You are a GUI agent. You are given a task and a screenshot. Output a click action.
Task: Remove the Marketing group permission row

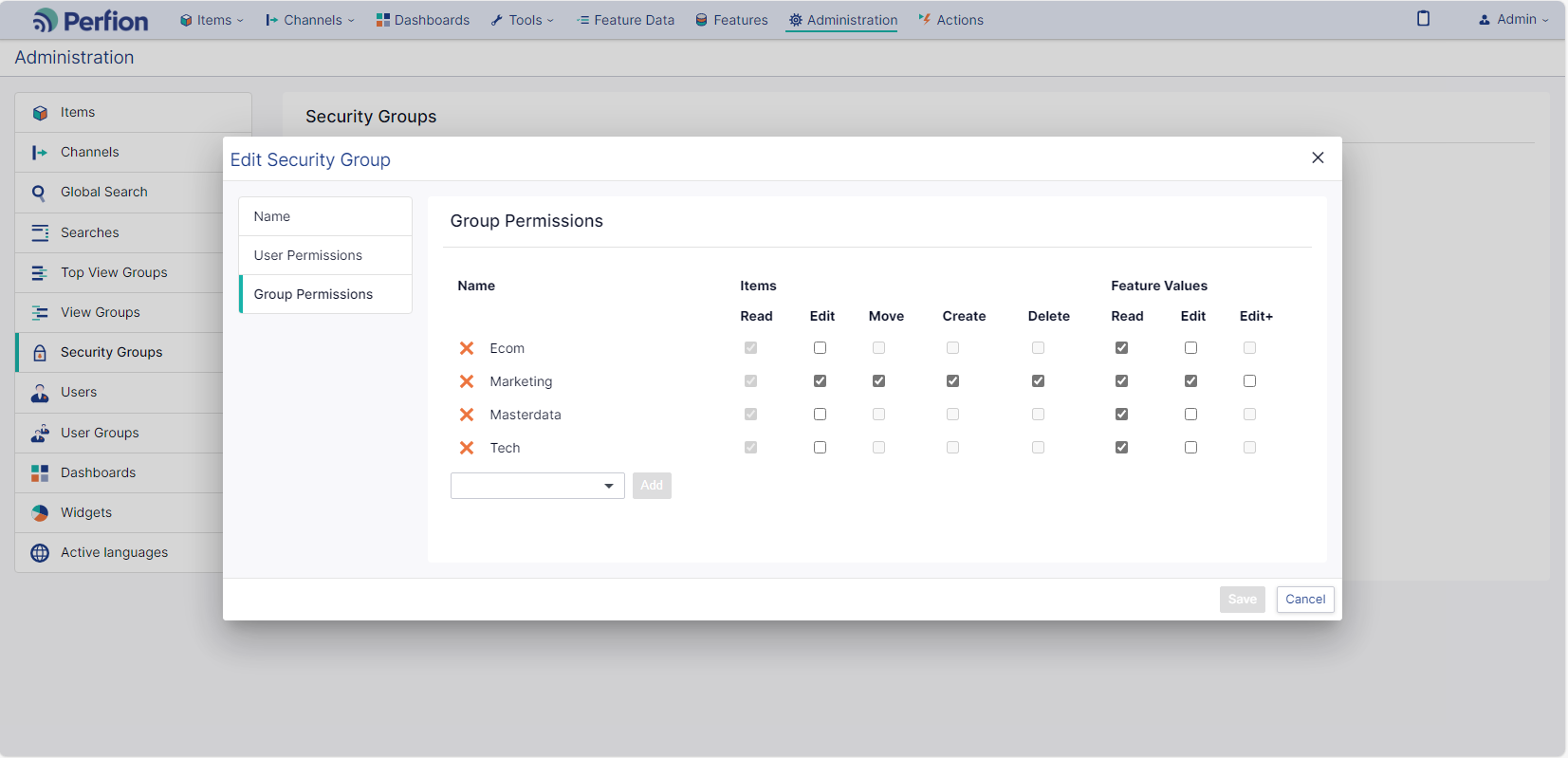467,381
